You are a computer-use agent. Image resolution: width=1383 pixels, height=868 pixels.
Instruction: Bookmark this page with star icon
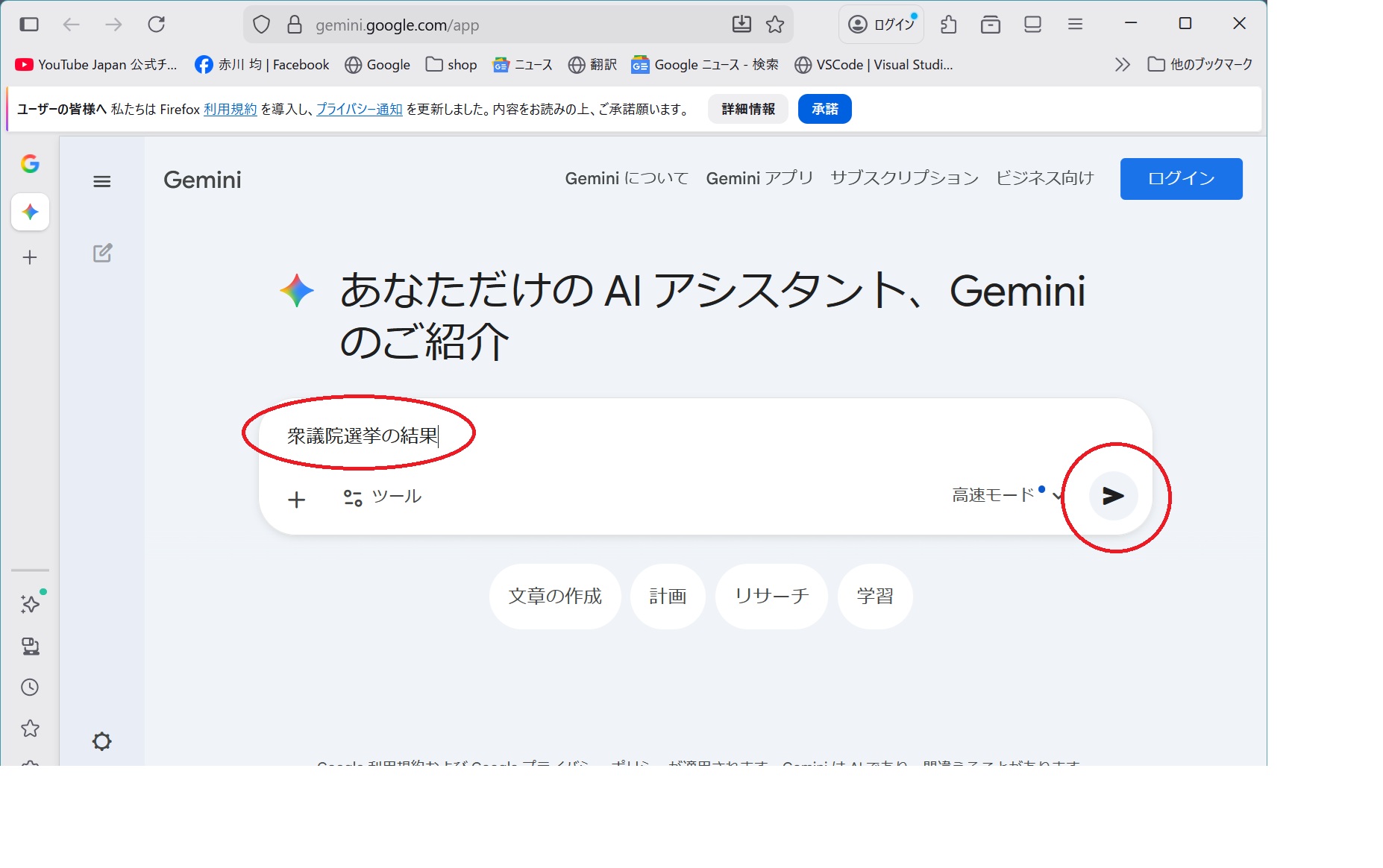tap(775, 25)
